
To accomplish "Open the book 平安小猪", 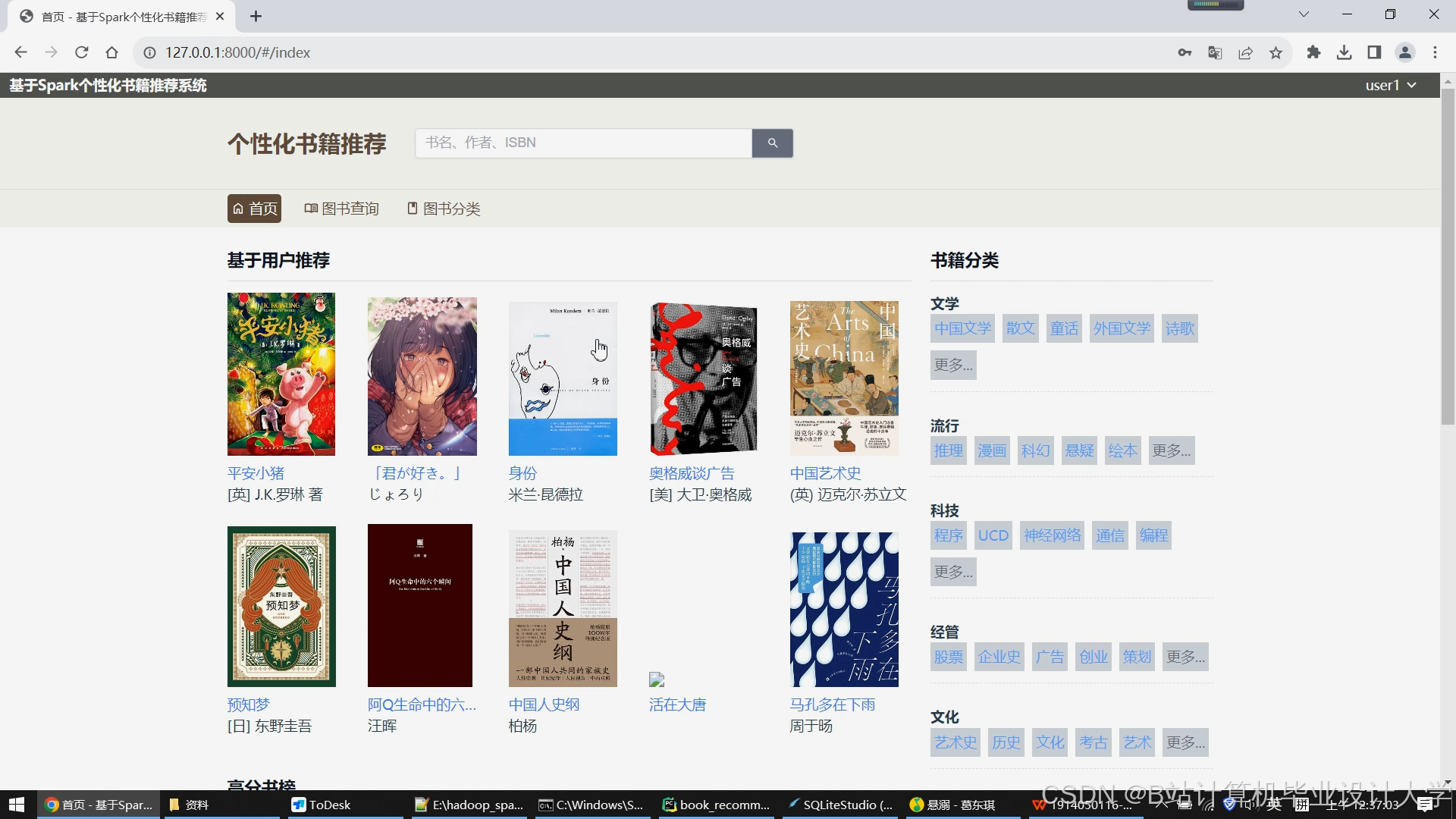I will pyautogui.click(x=256, y=472).
